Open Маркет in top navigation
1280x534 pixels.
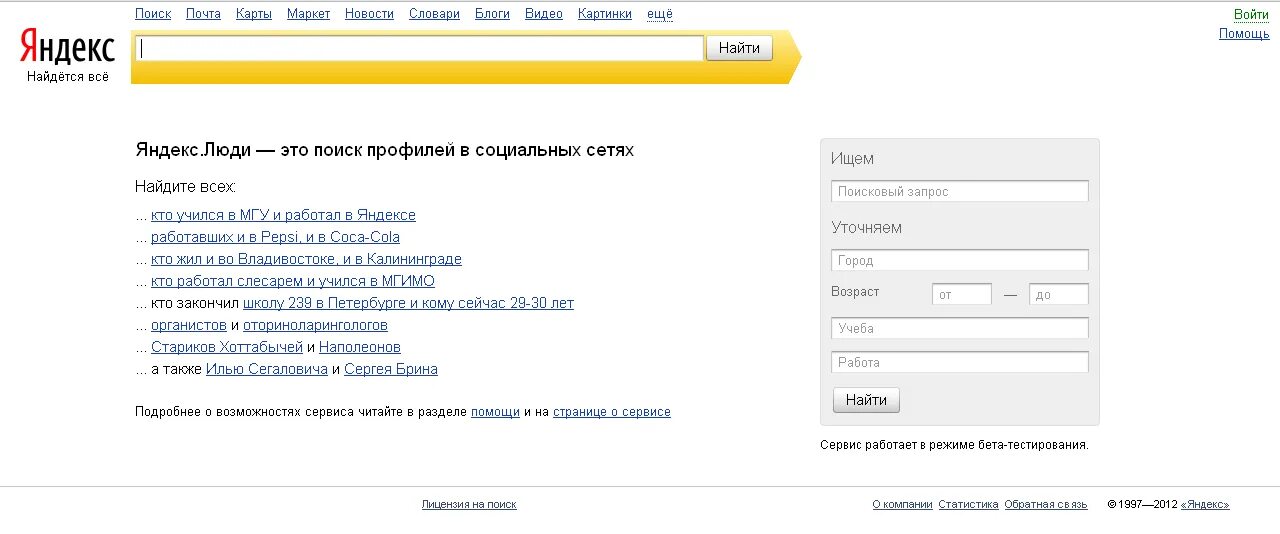pyautogui.click(x=308, y=14)
